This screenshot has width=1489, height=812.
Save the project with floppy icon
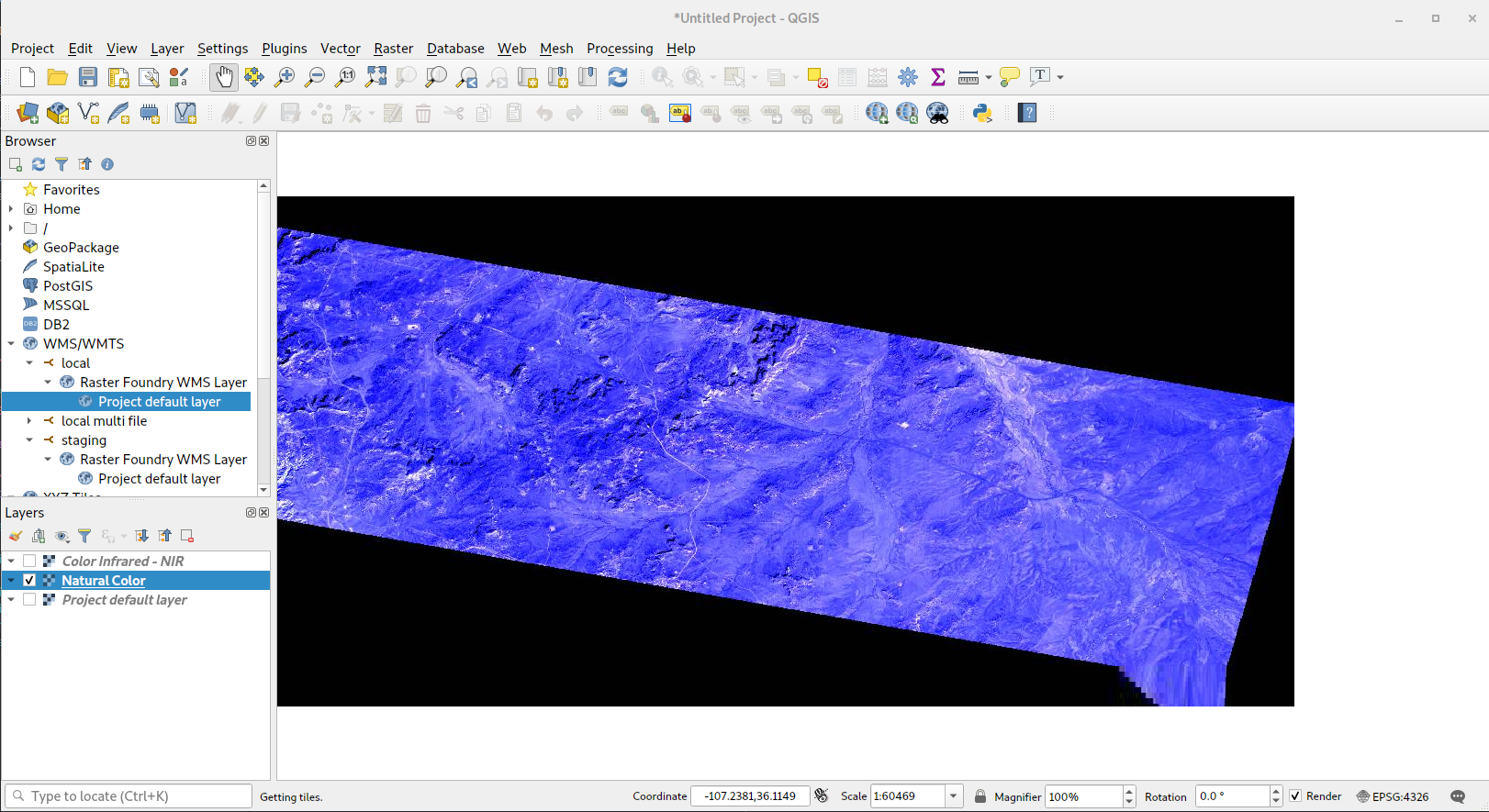[88, 77]
